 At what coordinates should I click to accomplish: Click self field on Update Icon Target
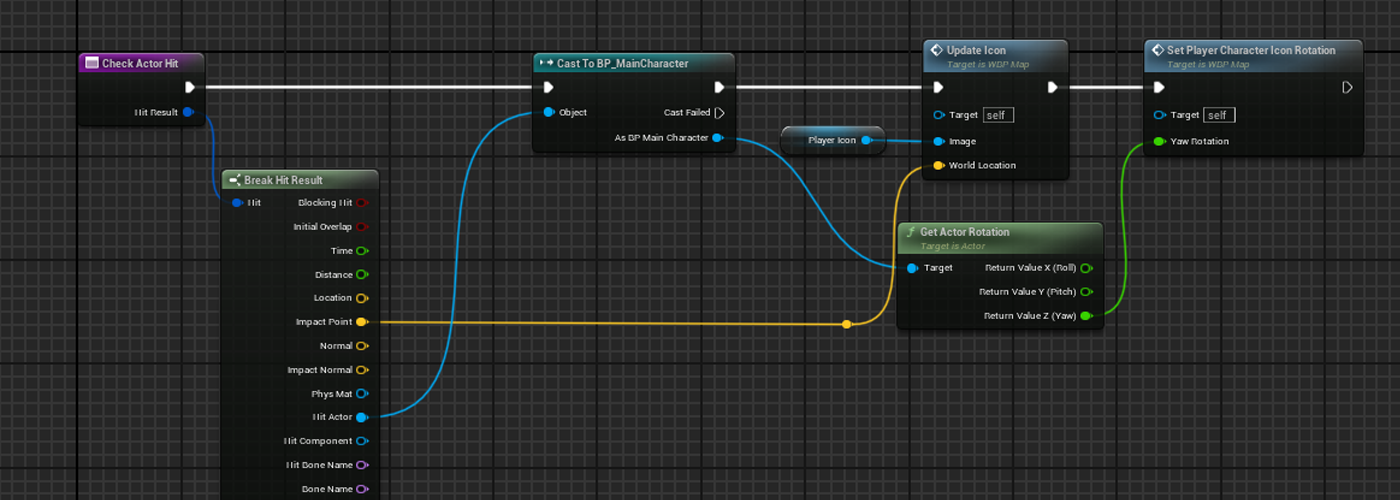(x=997, y=115)
